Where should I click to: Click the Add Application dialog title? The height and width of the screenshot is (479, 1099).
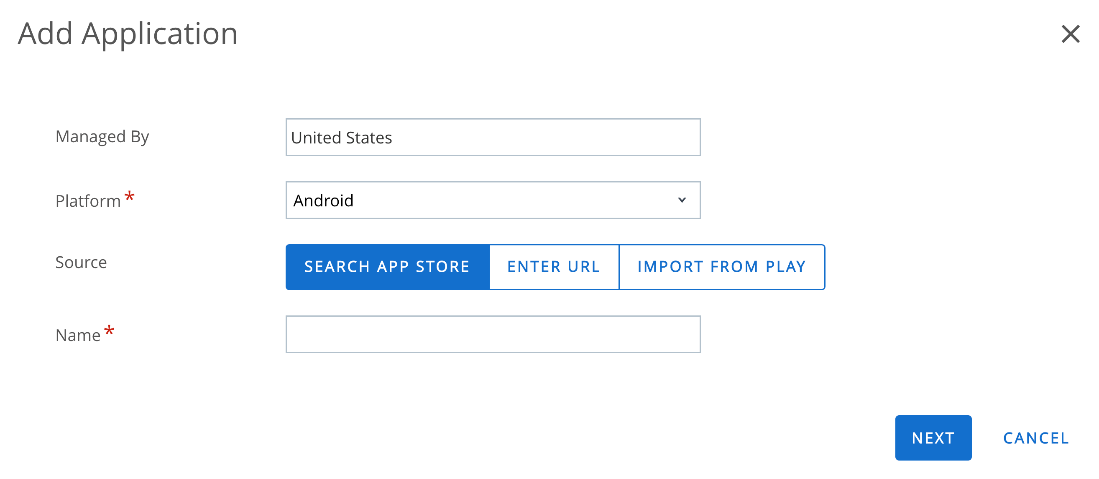pos(128,34)
